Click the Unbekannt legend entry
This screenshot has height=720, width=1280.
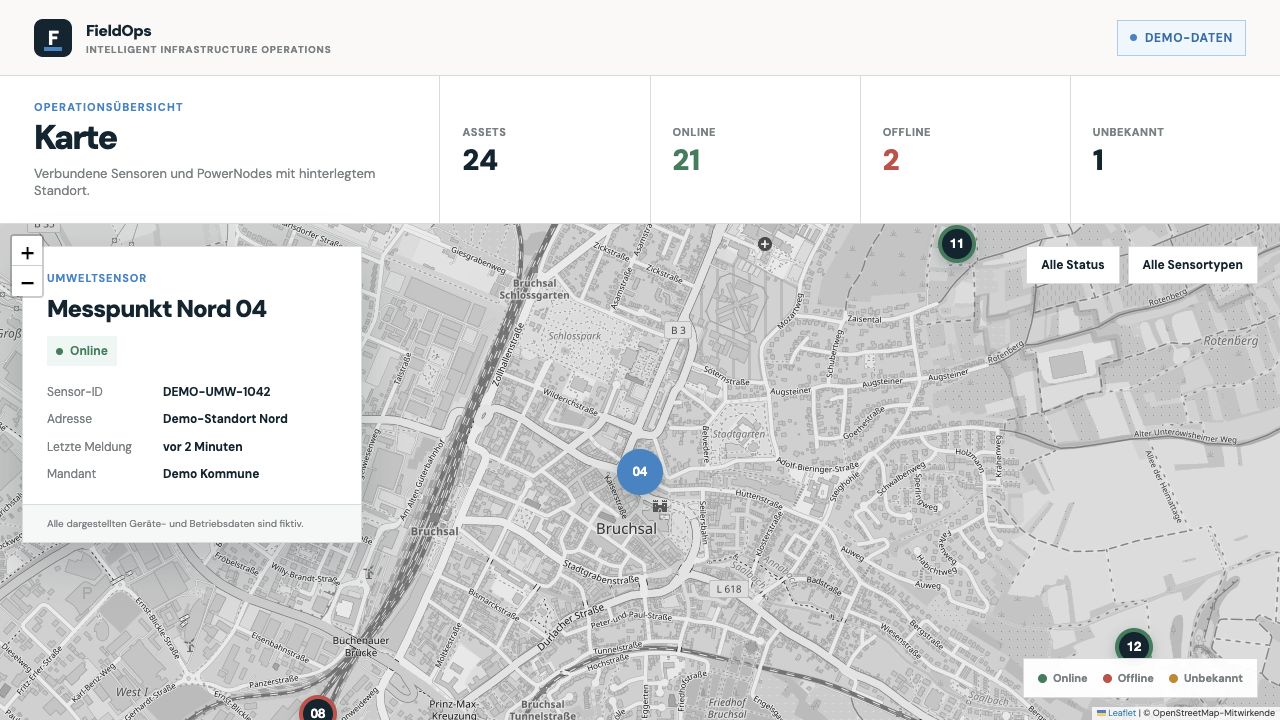(x=1206, y=678)
